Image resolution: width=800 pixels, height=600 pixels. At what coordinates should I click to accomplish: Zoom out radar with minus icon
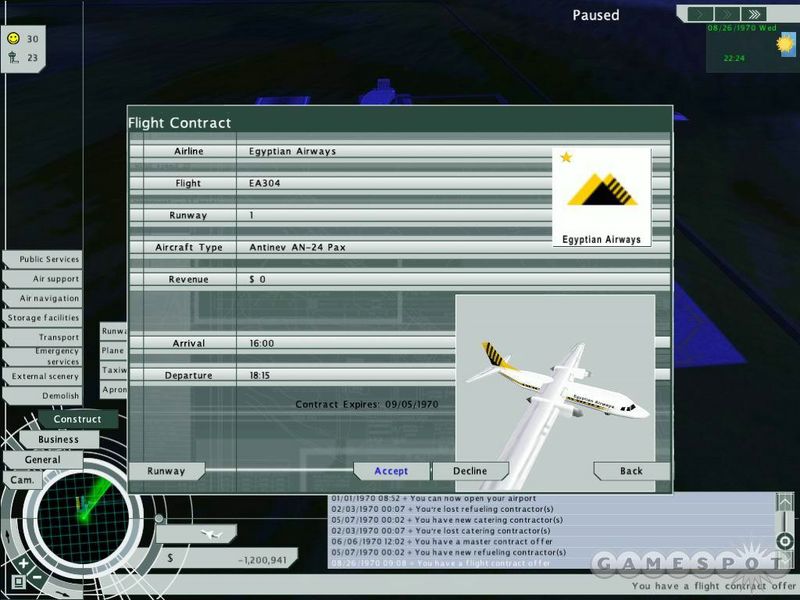[x=36, y=577]
